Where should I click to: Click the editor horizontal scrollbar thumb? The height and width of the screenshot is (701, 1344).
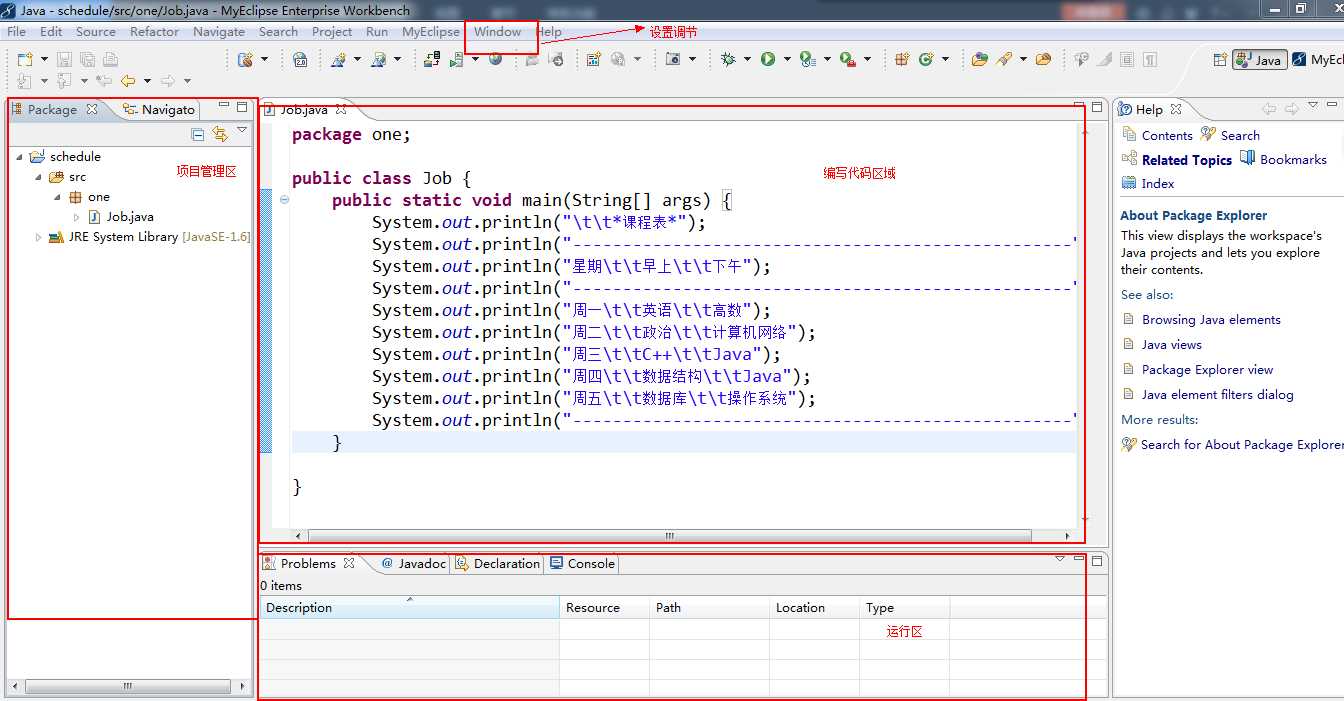[669, 536]
